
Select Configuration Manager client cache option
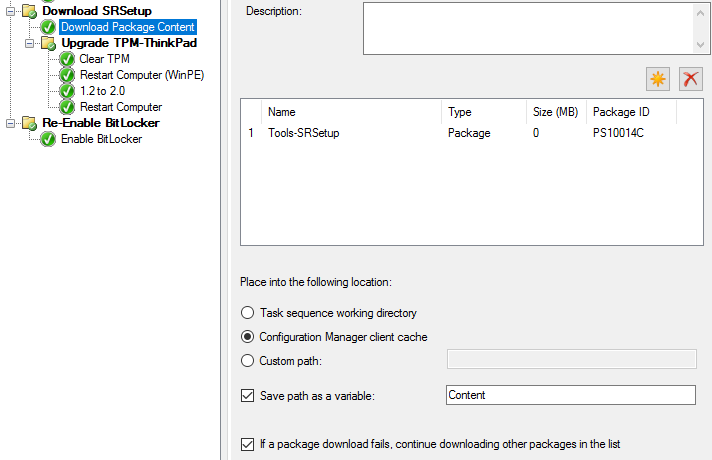point(247,336)
